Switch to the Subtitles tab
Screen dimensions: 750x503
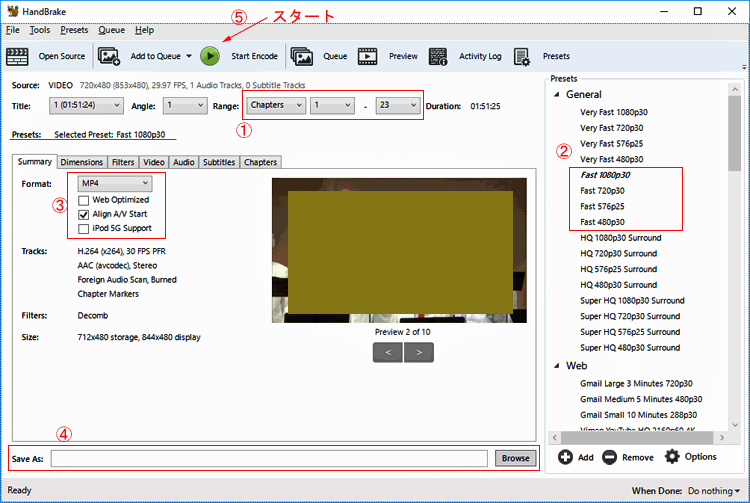click(219, 163)
